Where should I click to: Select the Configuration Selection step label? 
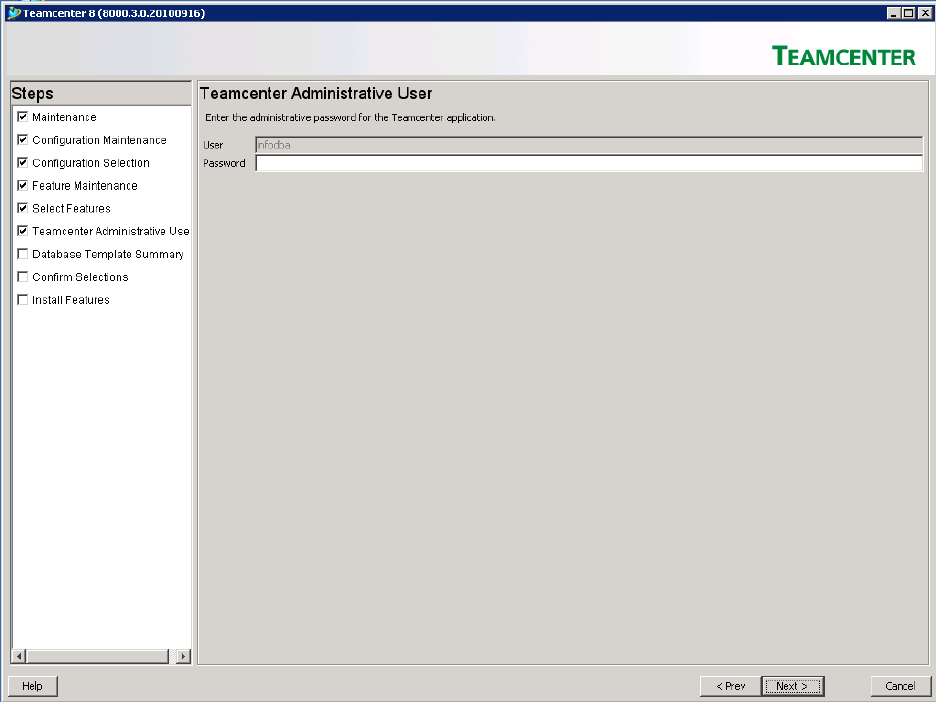91,163
